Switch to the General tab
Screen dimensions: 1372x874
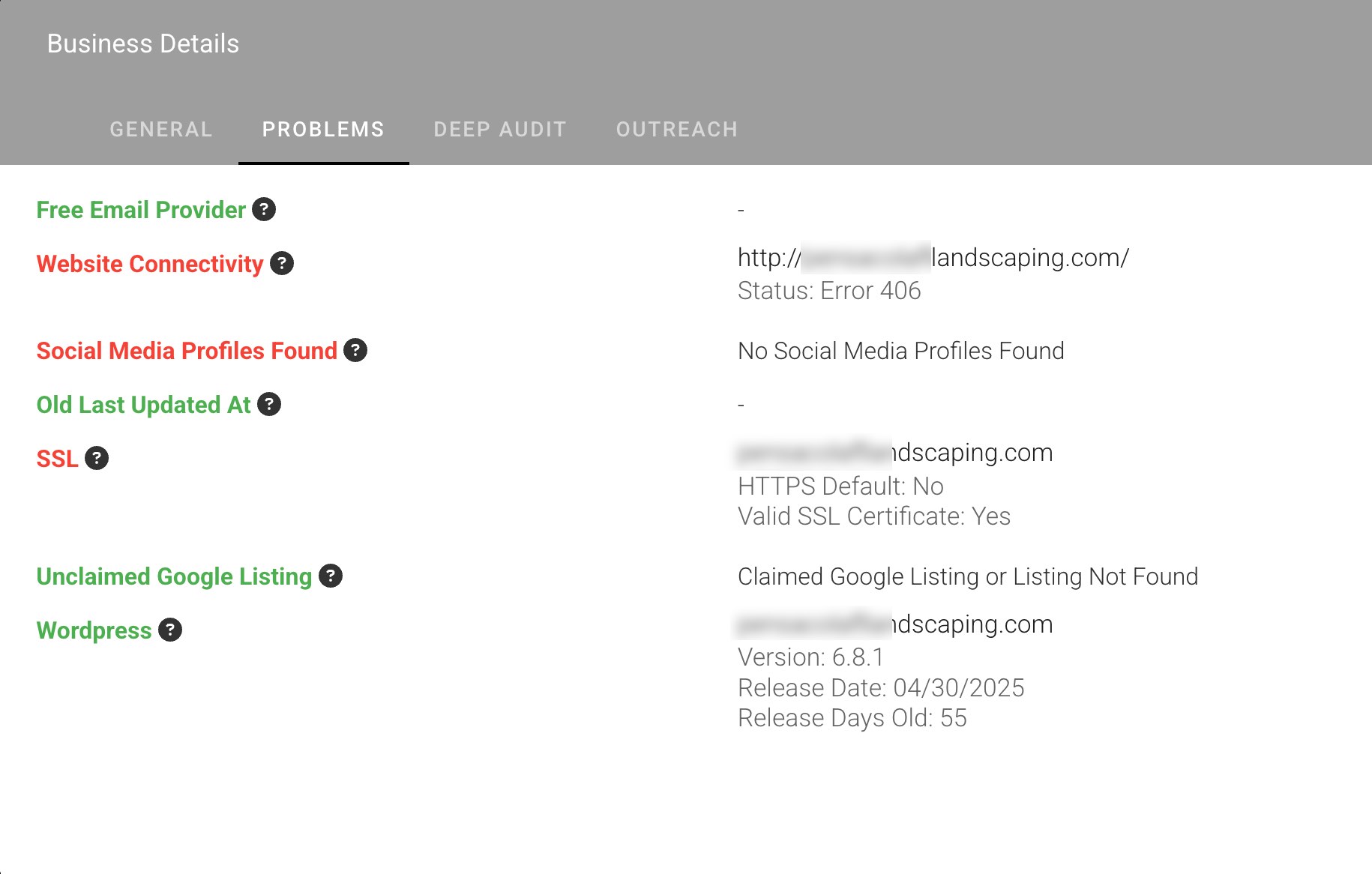pyautogui.click(x=161, y=129)
